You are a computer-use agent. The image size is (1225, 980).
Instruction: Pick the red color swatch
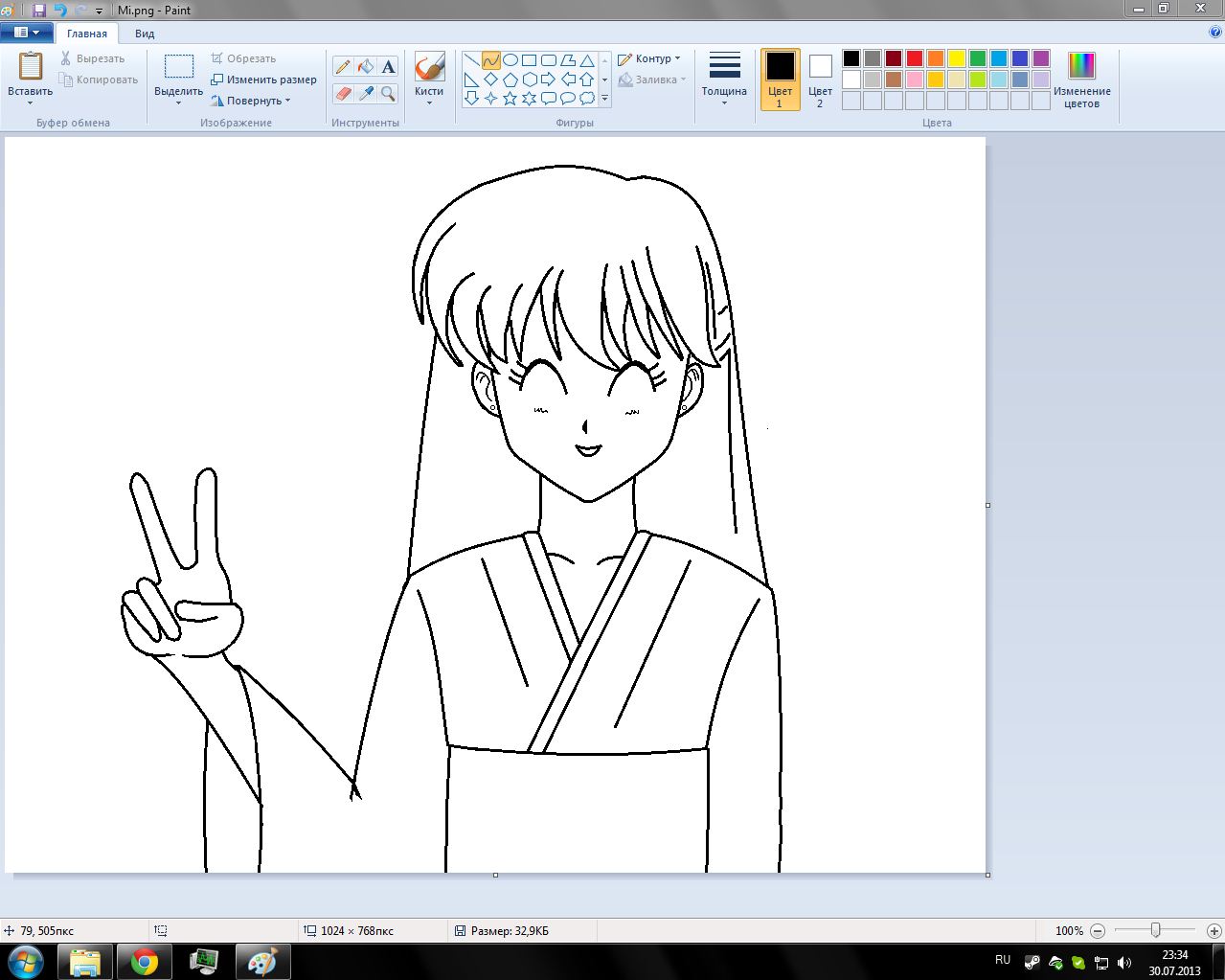click(x=915, y=58)
